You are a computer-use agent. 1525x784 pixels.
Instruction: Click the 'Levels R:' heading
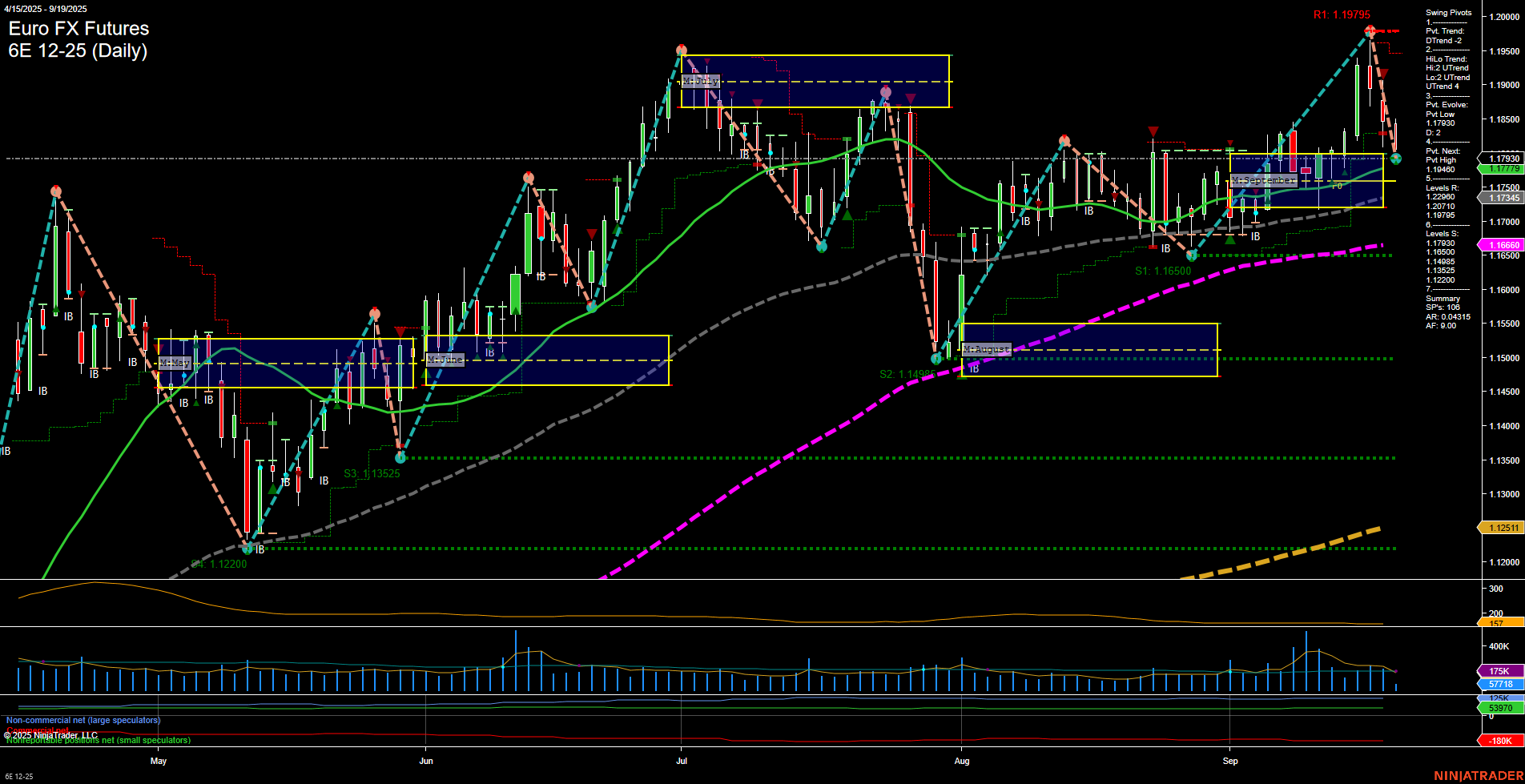point(1443,188)
